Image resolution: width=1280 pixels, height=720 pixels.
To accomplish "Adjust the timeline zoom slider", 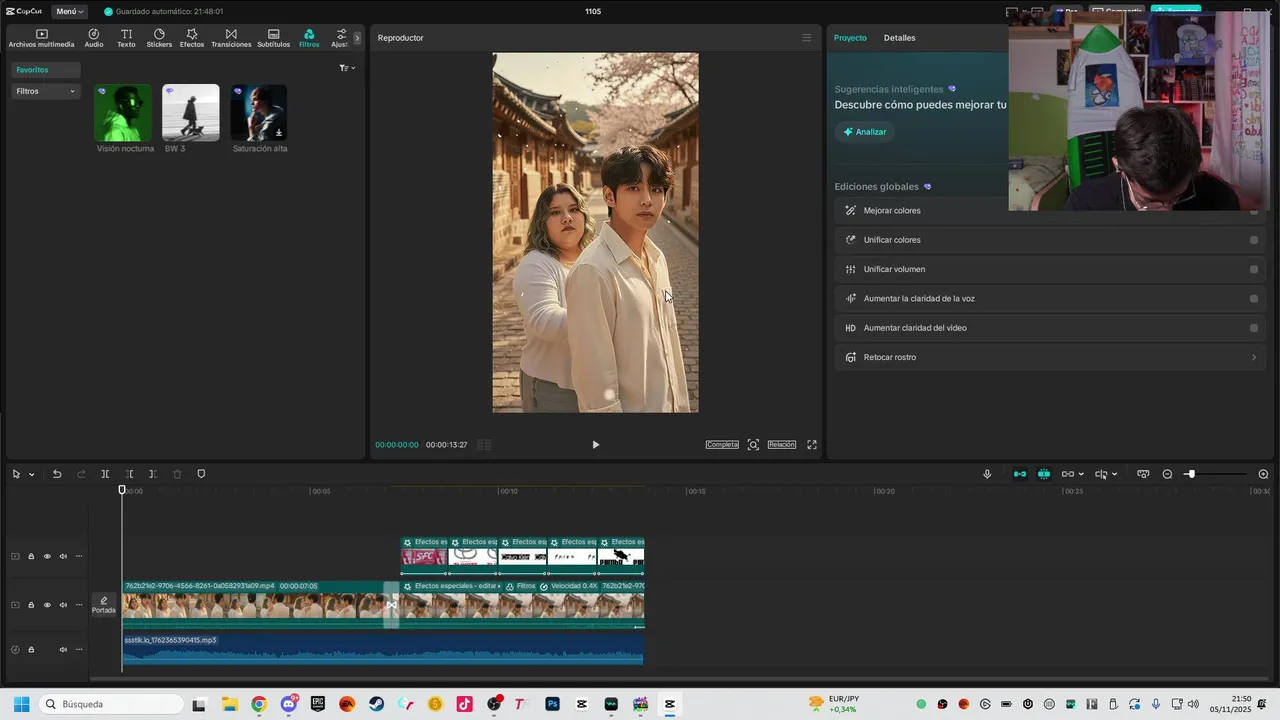I will point(1191,474).
